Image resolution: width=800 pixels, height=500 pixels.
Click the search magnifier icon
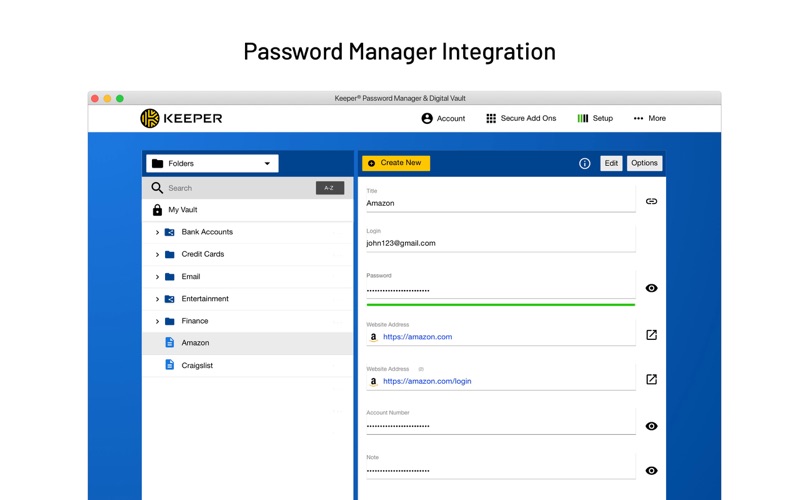click(x=157, y=188)
